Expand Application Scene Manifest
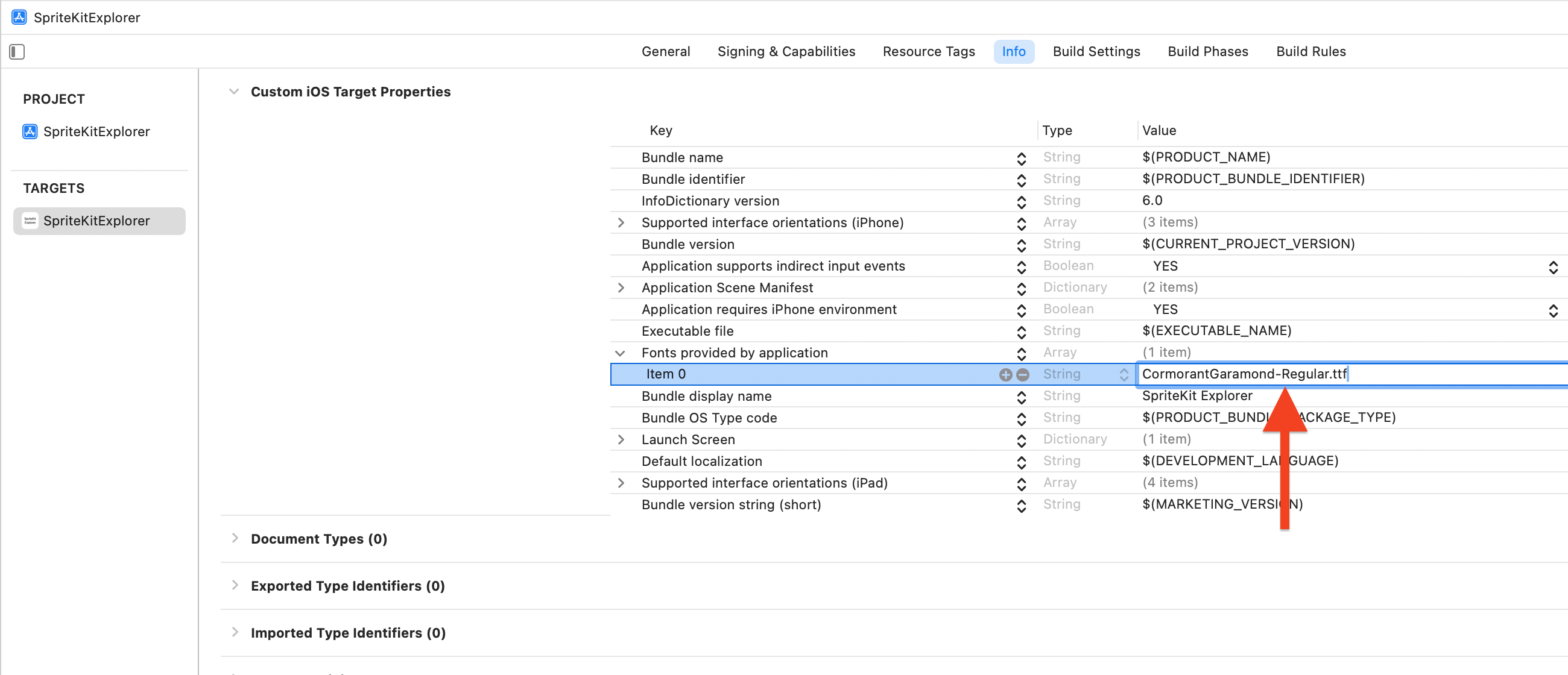 point(620,287)
